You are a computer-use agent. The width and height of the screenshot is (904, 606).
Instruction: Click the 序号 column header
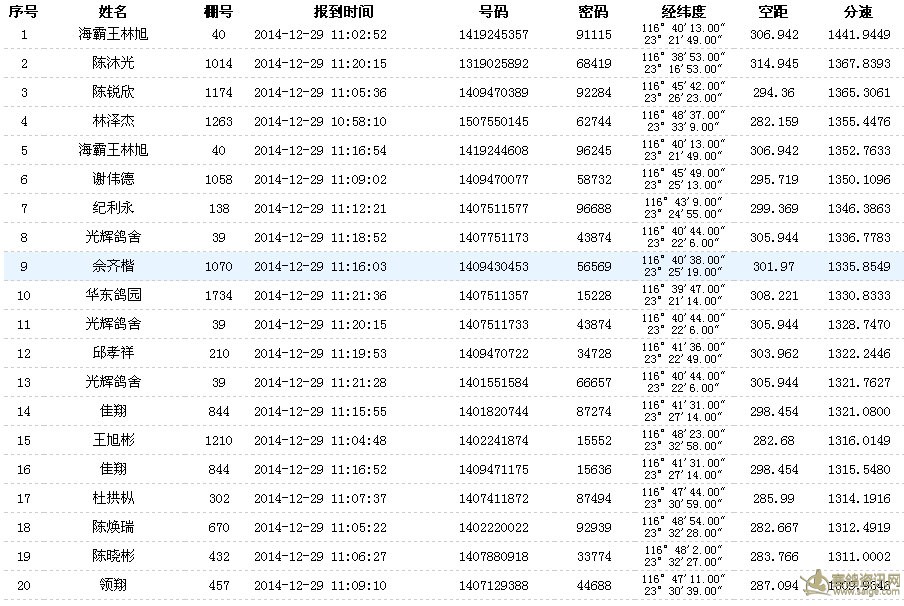[24, 12]
